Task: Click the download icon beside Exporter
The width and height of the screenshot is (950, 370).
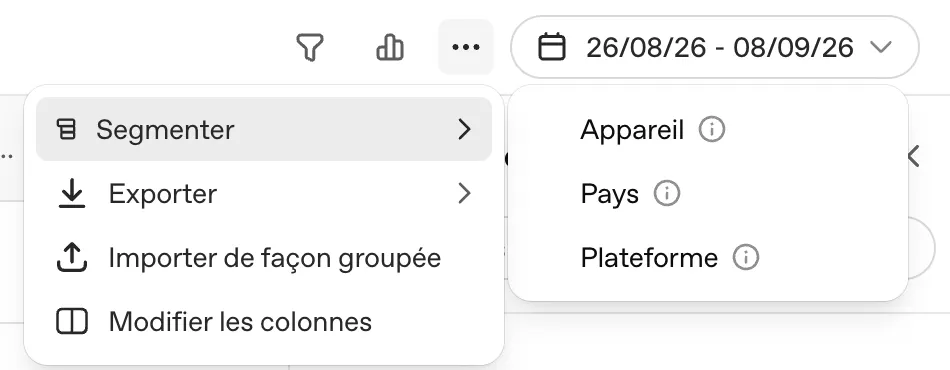Action: [x=71, y=194]
